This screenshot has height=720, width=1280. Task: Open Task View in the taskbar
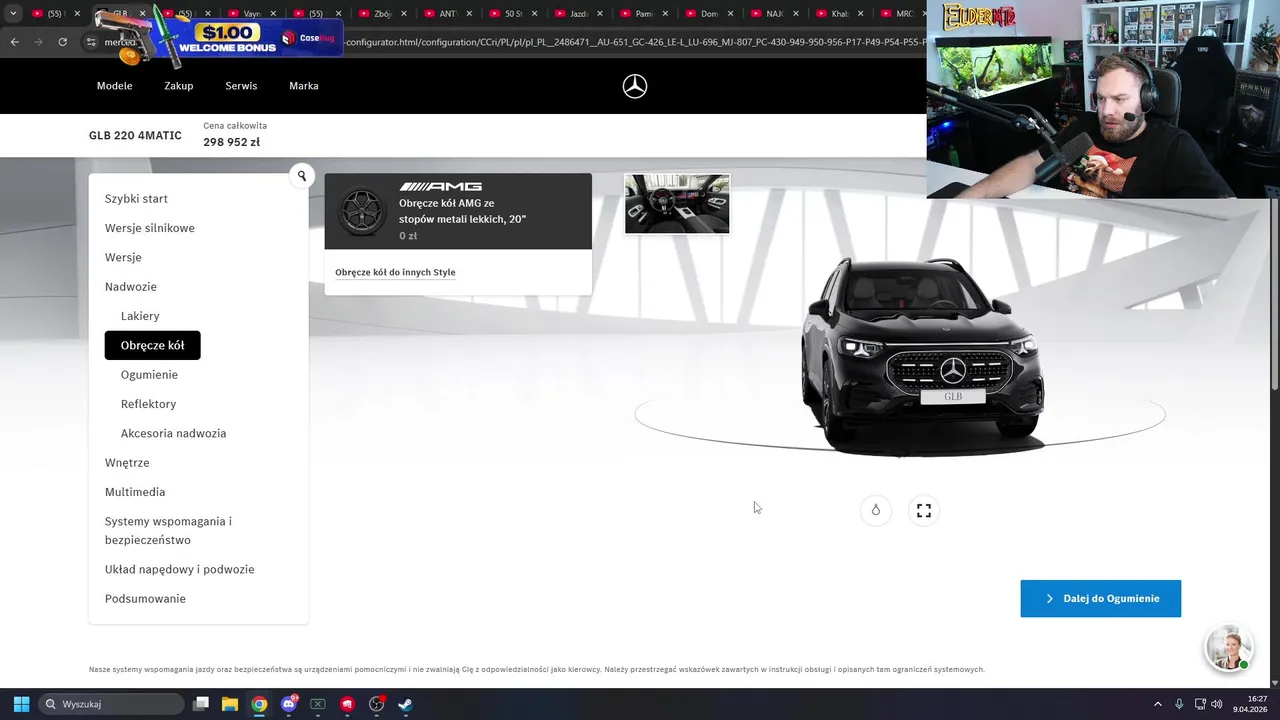[201, 704]
